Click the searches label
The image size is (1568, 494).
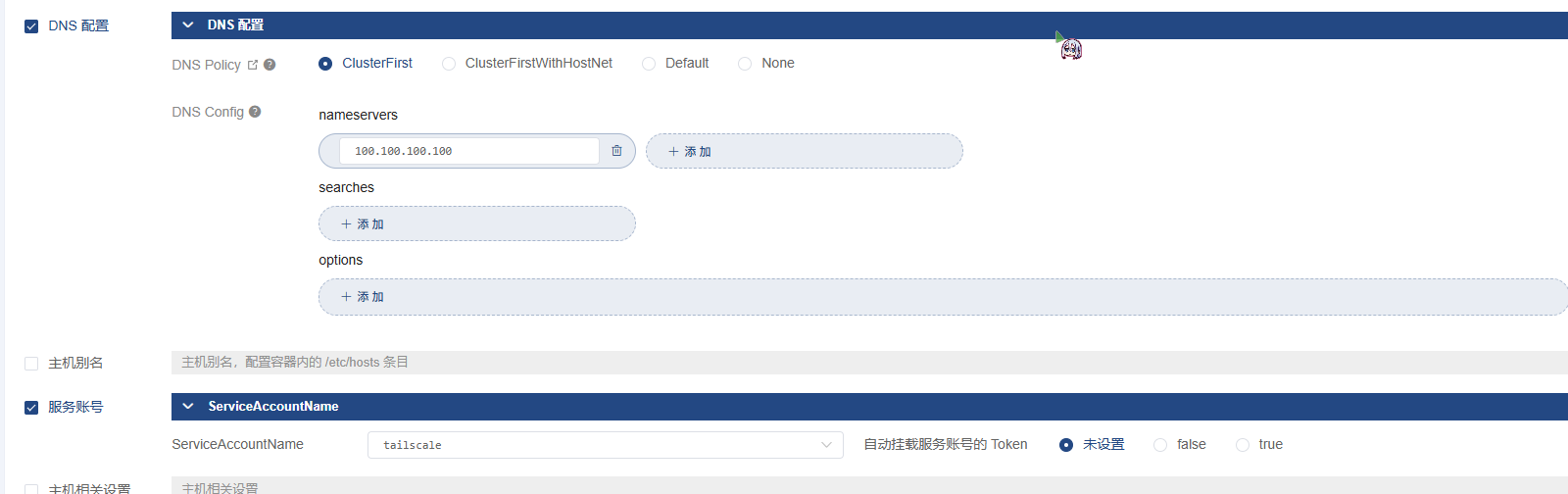tap(346, 187)
